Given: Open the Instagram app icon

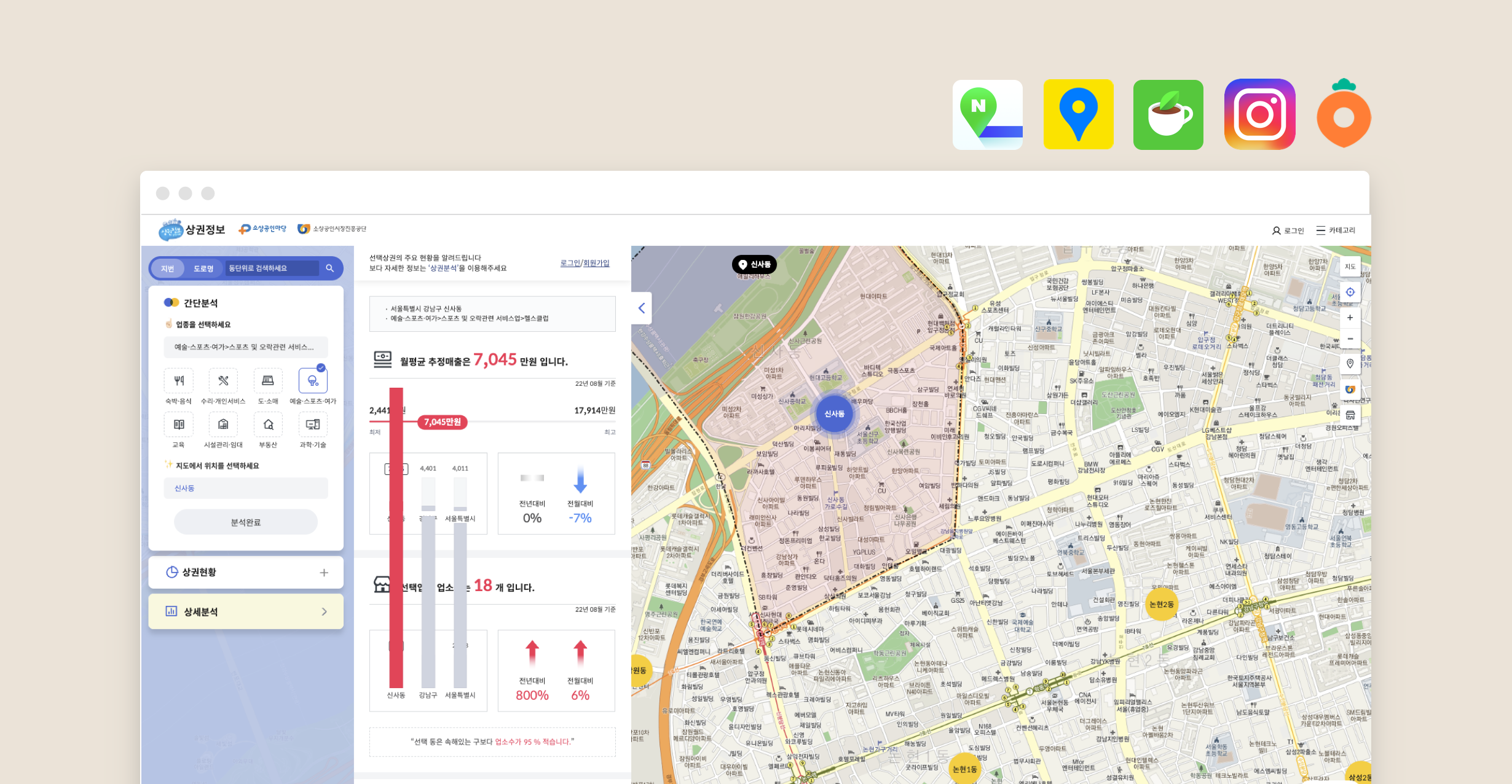Looking at the screenshot, I should point(1259,114).
